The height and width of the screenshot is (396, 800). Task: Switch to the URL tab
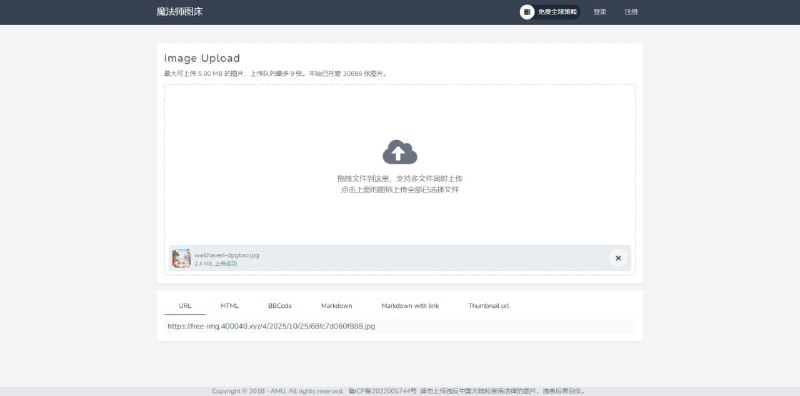tap(185, 306)
